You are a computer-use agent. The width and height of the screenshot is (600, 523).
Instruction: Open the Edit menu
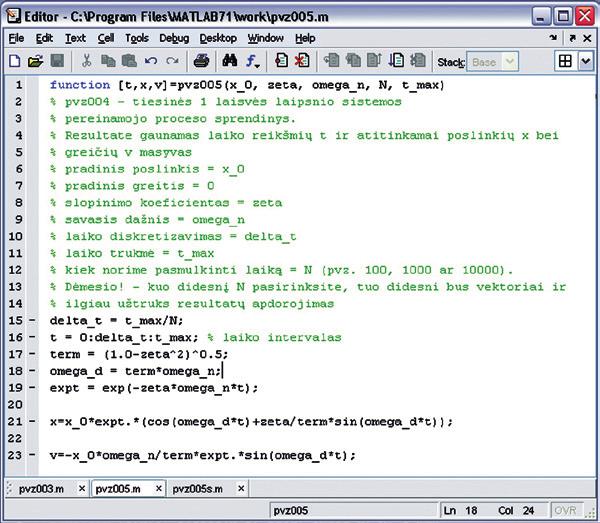(x=44, y=38)
